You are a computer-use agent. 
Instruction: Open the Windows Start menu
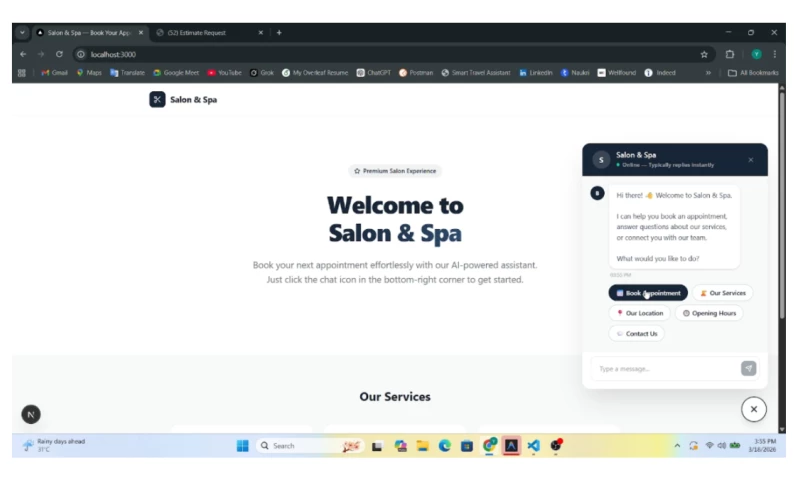pos(242,446)
